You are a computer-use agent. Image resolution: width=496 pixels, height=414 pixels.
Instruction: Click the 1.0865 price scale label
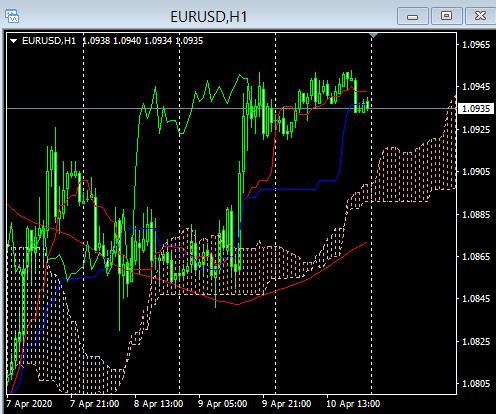[x=476, y=257]
